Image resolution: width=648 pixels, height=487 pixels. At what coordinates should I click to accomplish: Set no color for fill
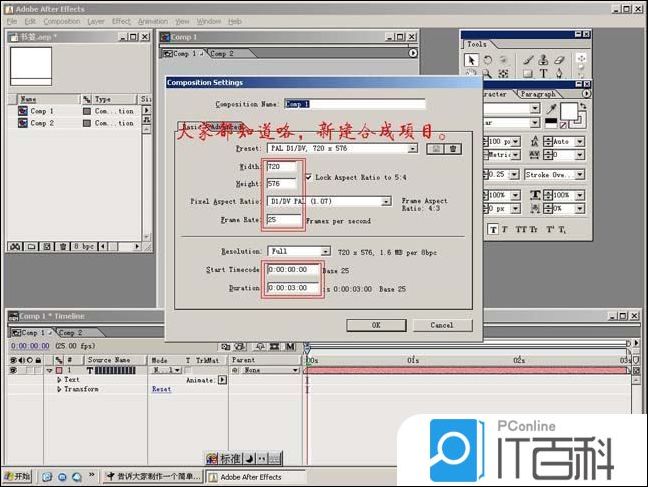[563, 124]
